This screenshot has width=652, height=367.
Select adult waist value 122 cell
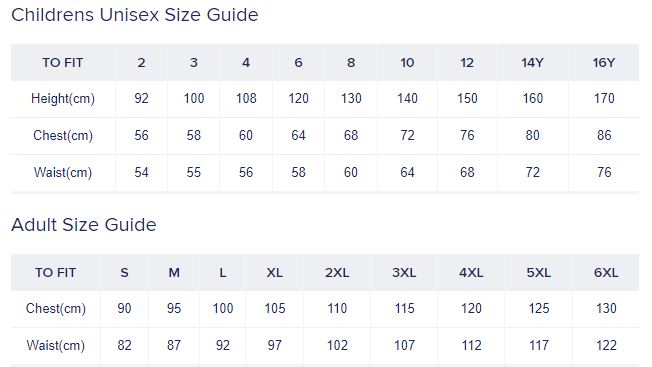click(606, 345)
